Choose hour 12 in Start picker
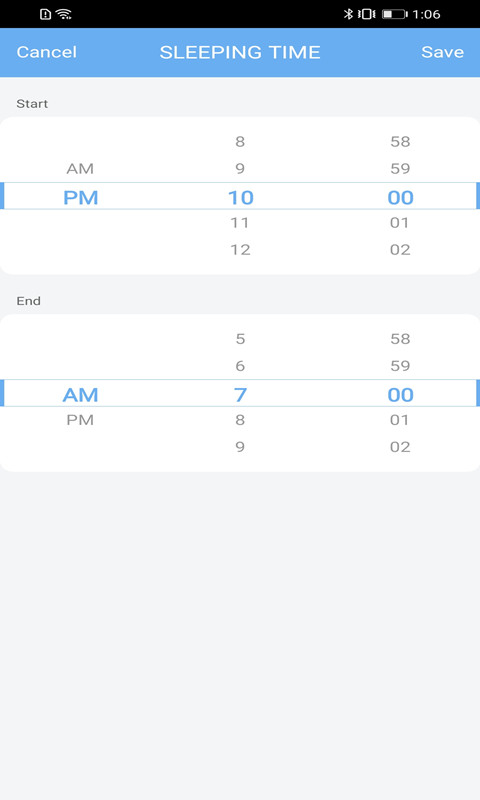This screenshot has height=800, width=480. tap(240, 249)
